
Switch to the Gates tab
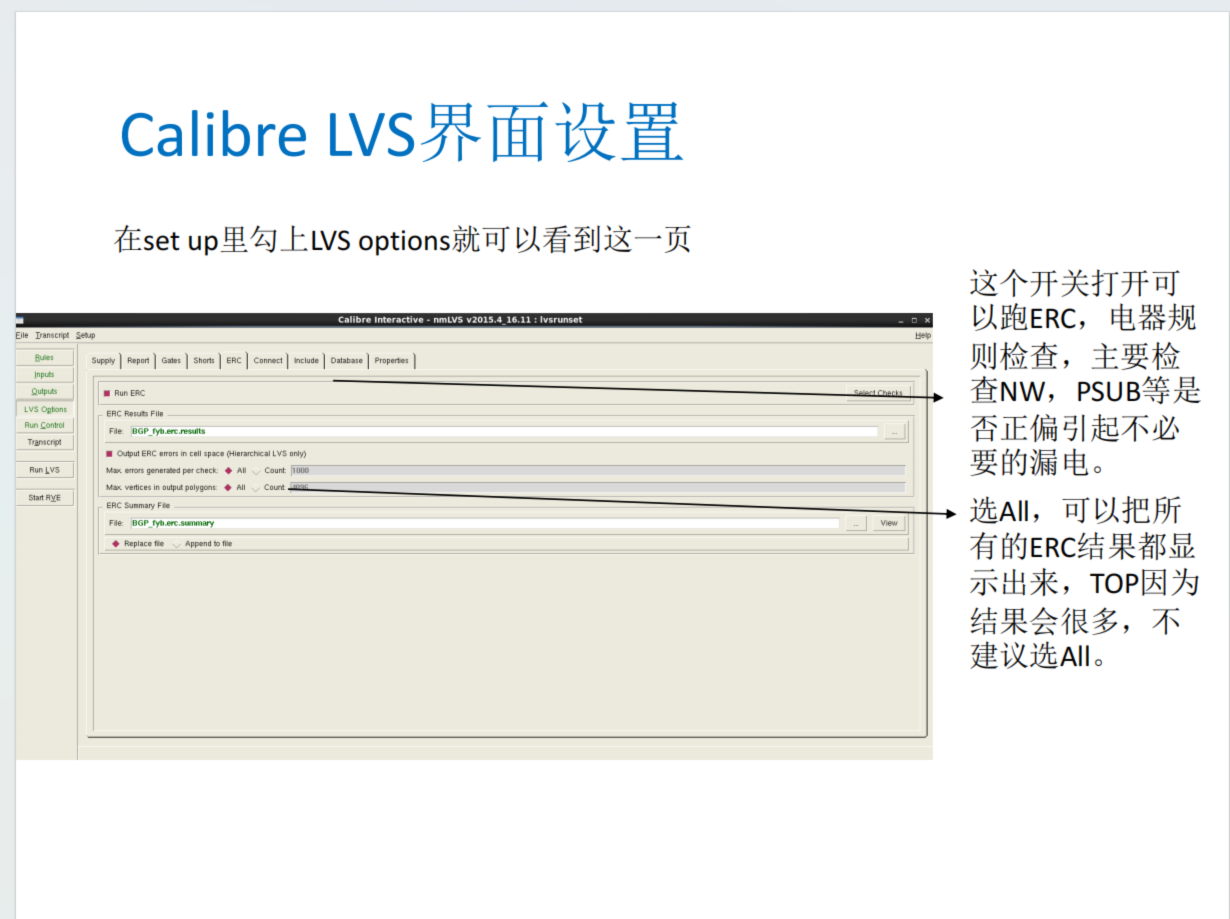coord(172,361)
